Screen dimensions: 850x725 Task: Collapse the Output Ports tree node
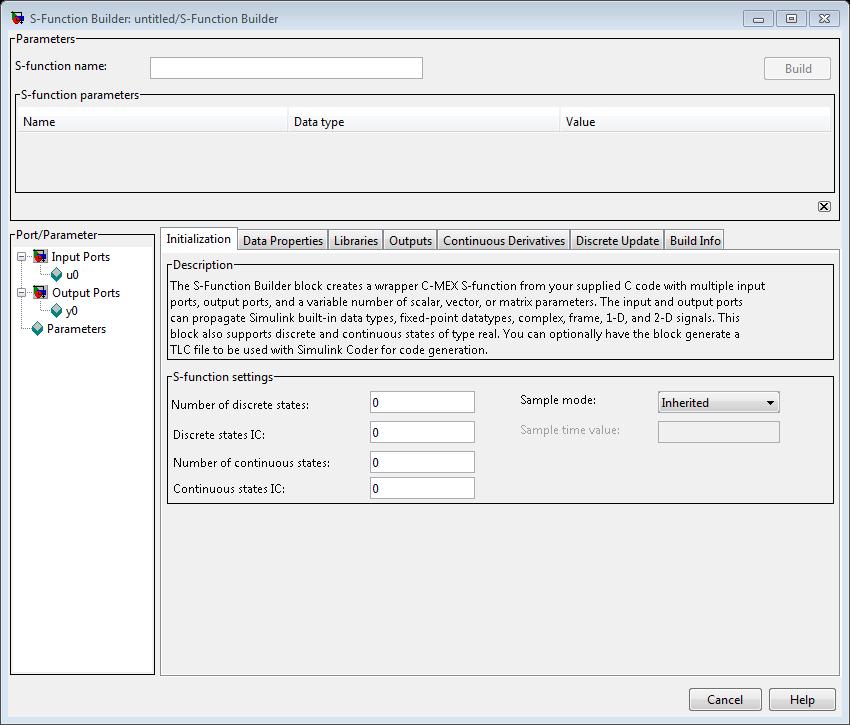22,293
